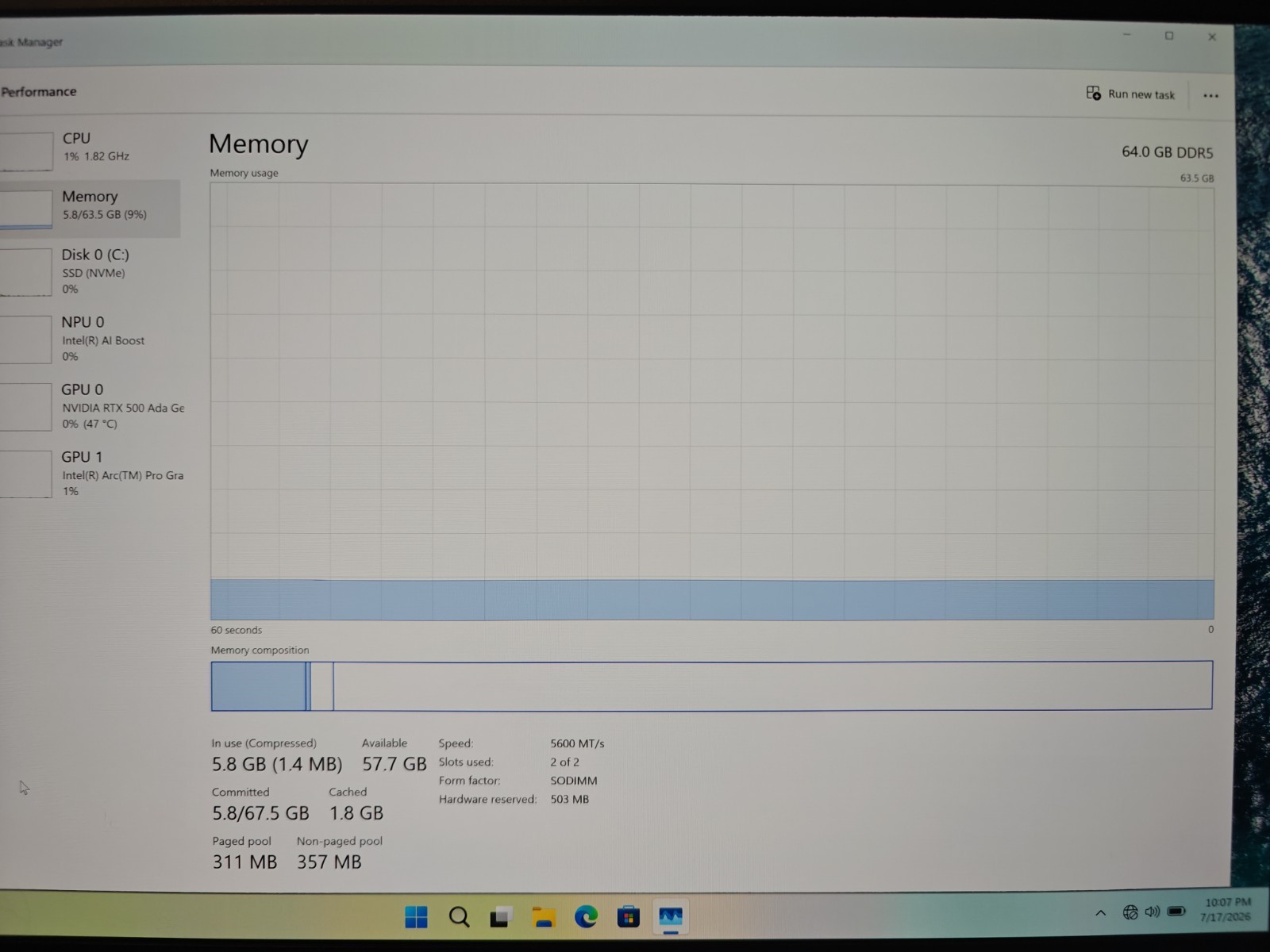This screenshot has width=1270, height=952.
Task: Open Microsoft Store from the taskbar
Action: coord(628,917)
